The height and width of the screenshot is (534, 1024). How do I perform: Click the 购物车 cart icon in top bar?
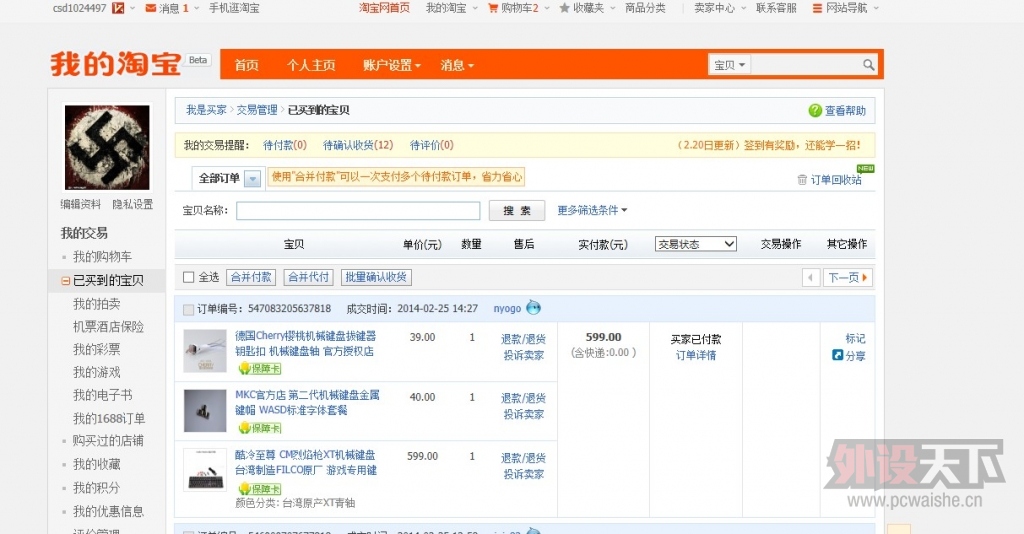tap(493, 8)
